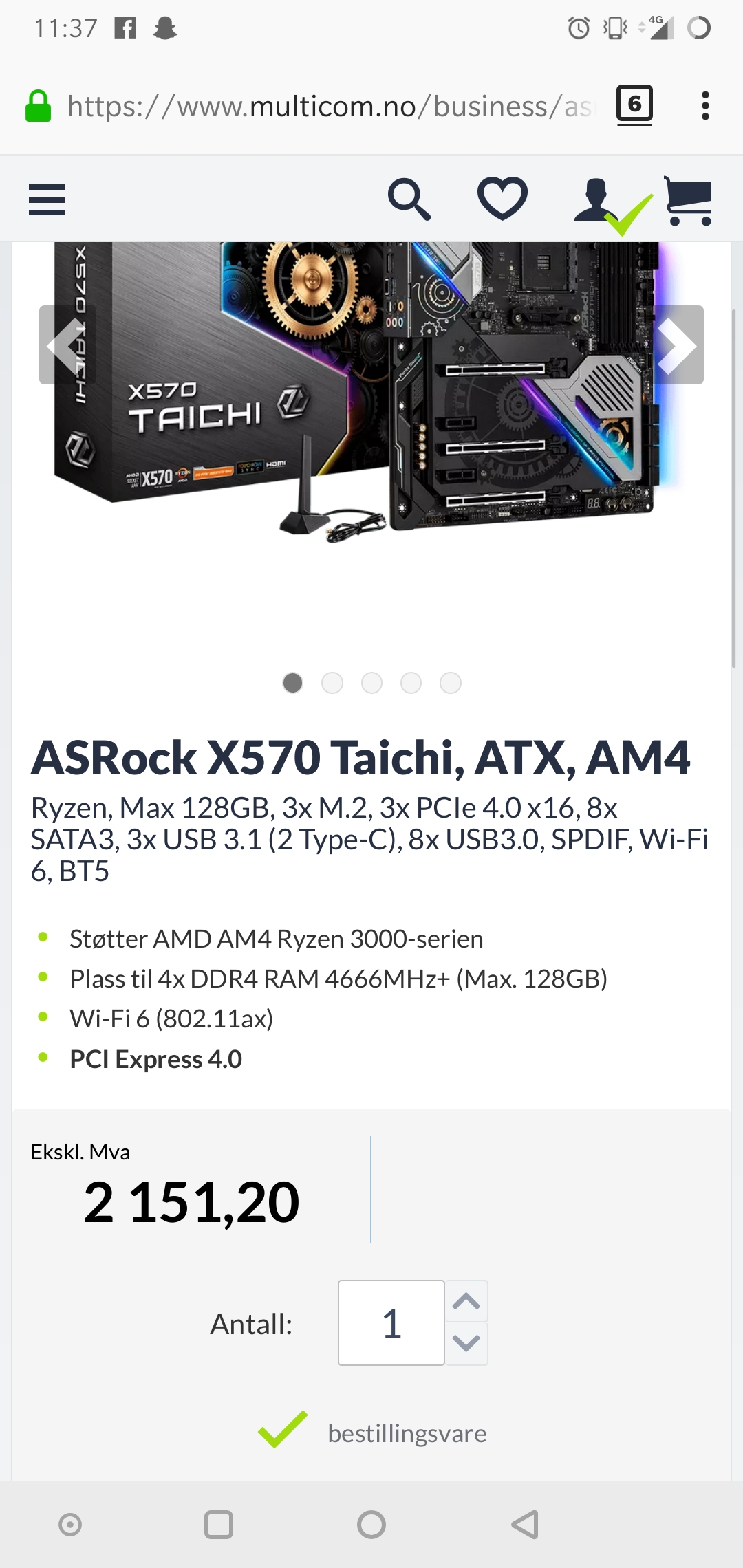Select the last image carousel dot
This screenshot has height=1568, width=743.
click(x=451, y=683)
